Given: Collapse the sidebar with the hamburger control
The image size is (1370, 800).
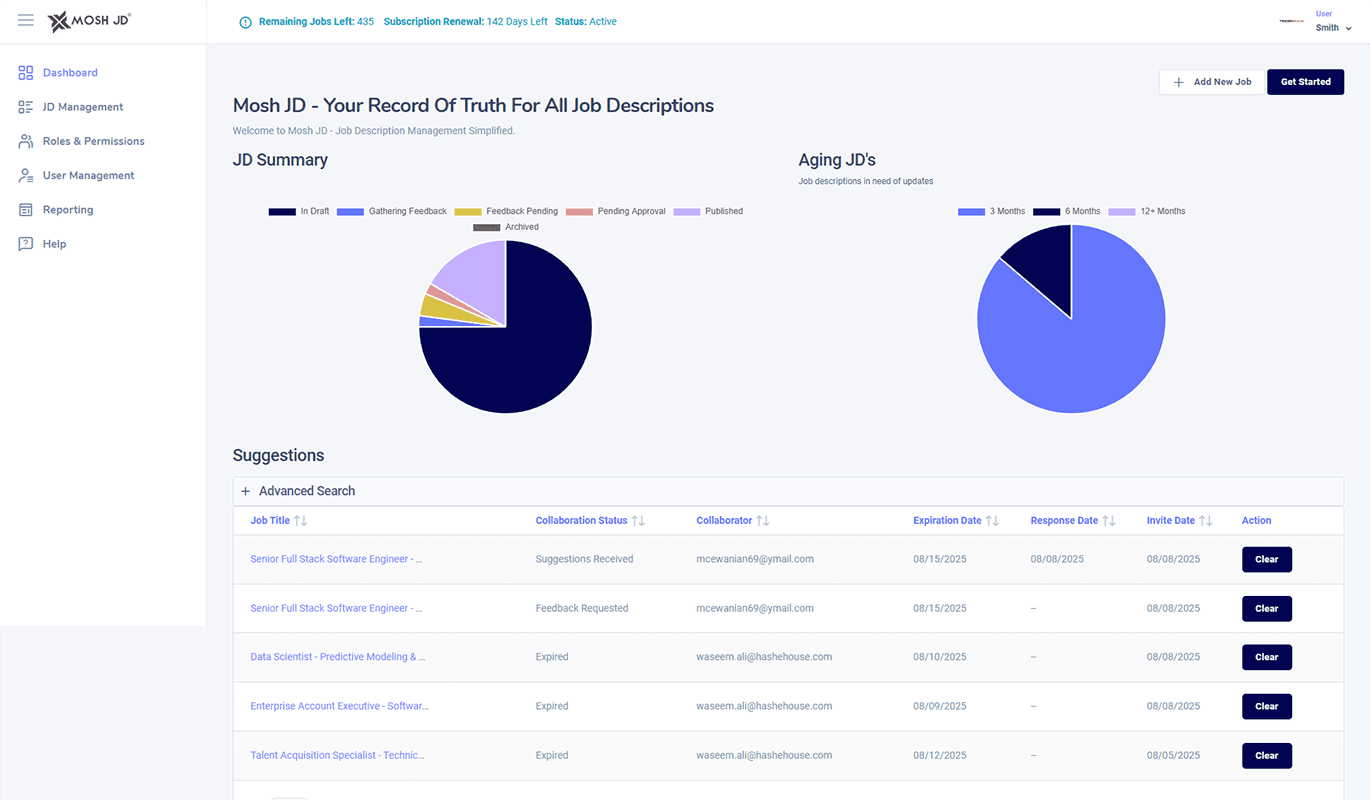Looking at the screenshot, I should coord(25,19).
